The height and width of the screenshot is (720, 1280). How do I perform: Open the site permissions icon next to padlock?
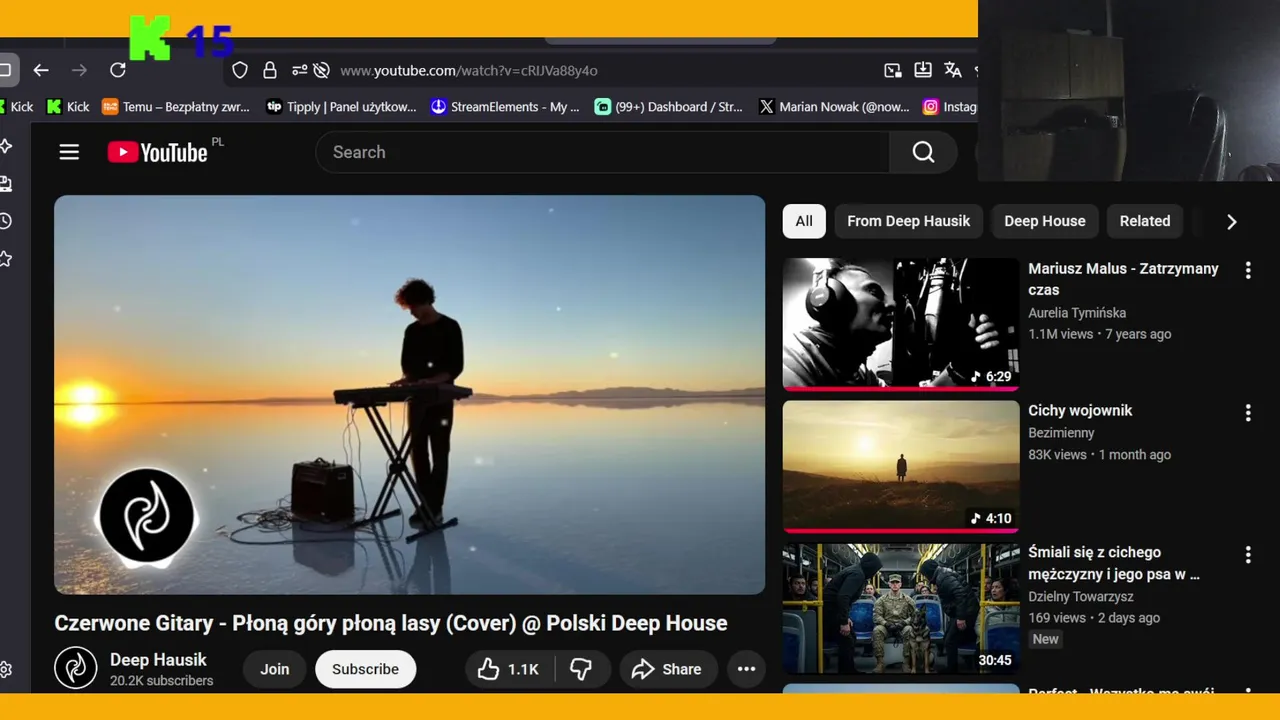[299, 70]
